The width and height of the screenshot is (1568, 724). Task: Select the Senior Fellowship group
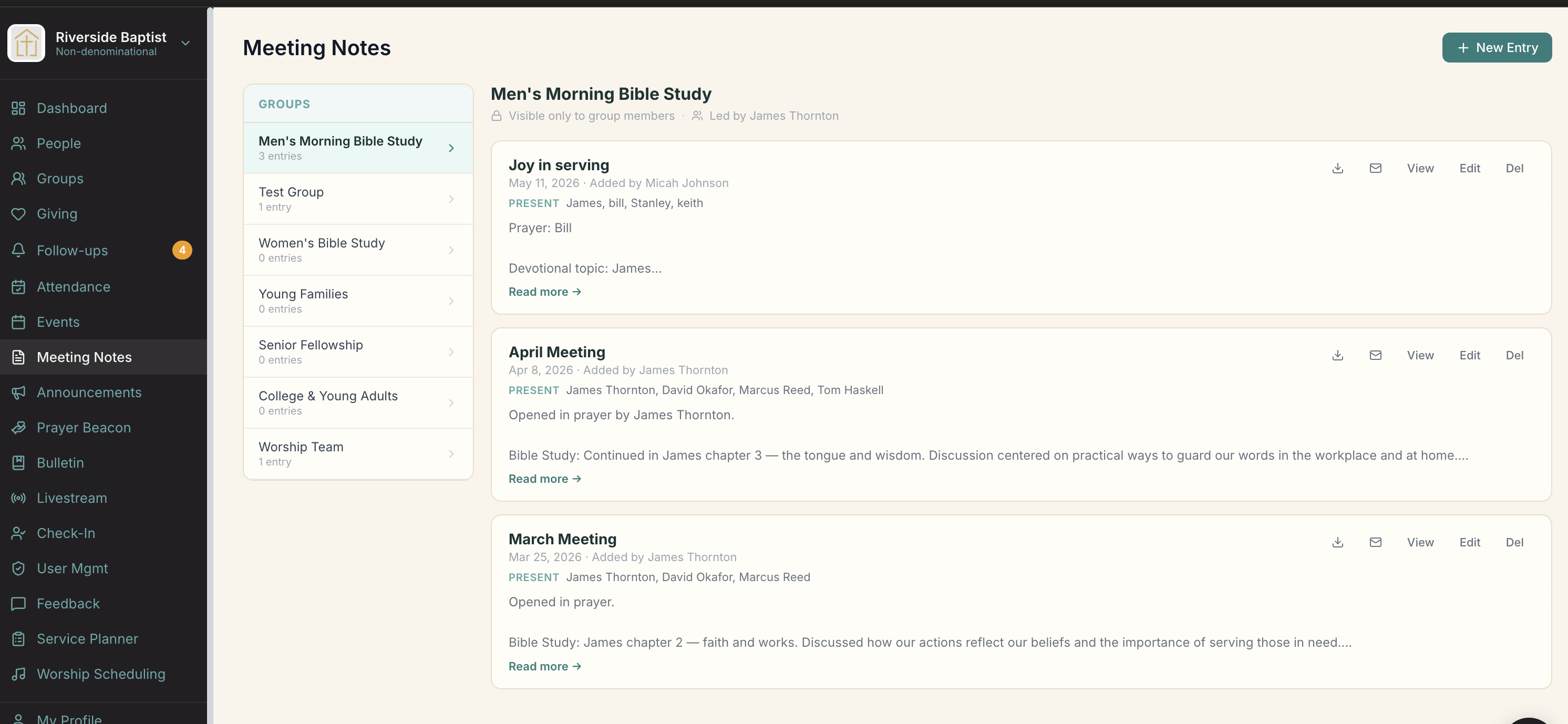click(358, 352)
